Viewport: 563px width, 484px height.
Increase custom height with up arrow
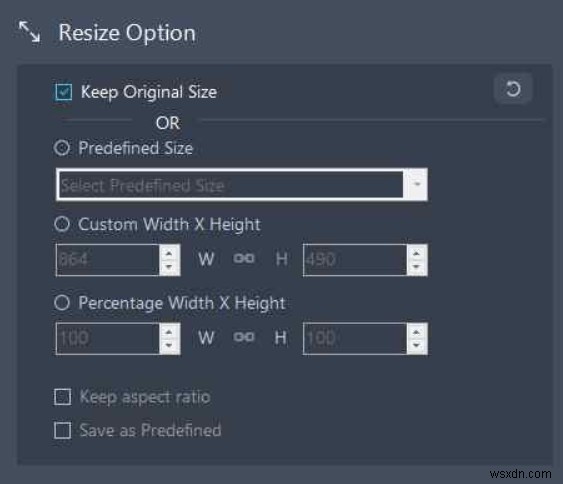click(x=417, y=253)
